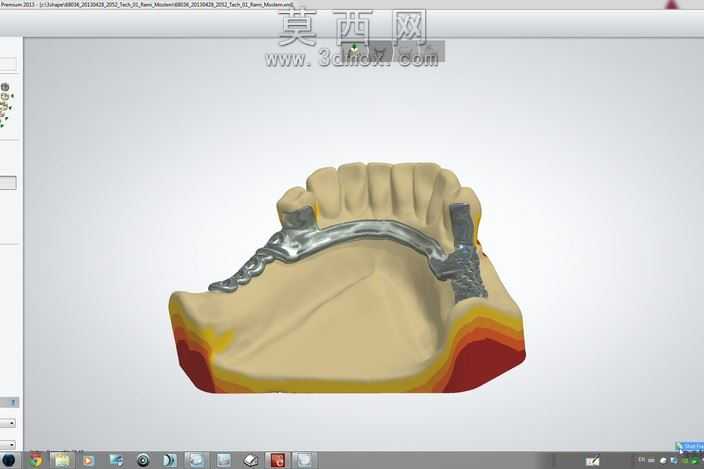Viewport: 704px width, 469px height.
Task: Click the pen tablet input tray icon
Action: point(593,461)
